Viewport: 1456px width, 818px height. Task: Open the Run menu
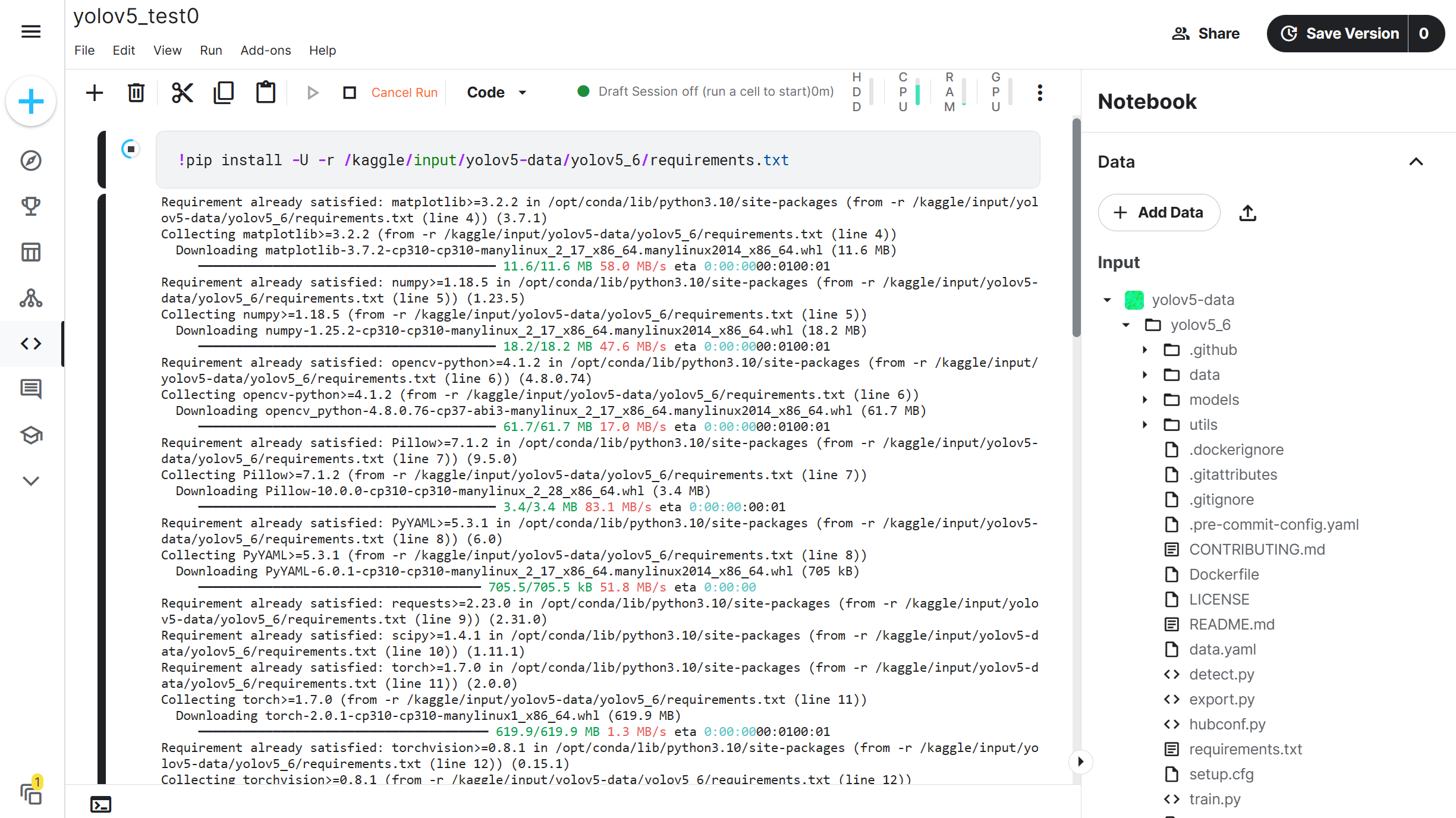coord(211,51)
